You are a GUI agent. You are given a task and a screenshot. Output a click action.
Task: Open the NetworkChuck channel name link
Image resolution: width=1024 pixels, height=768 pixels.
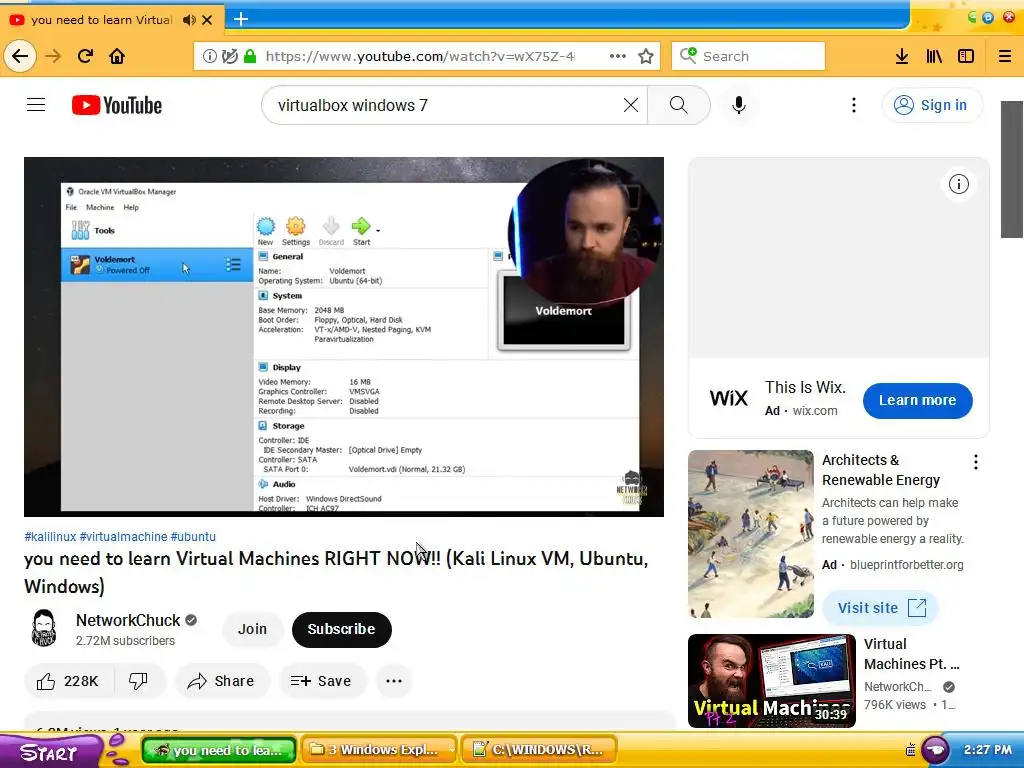[x=128, y=620]
